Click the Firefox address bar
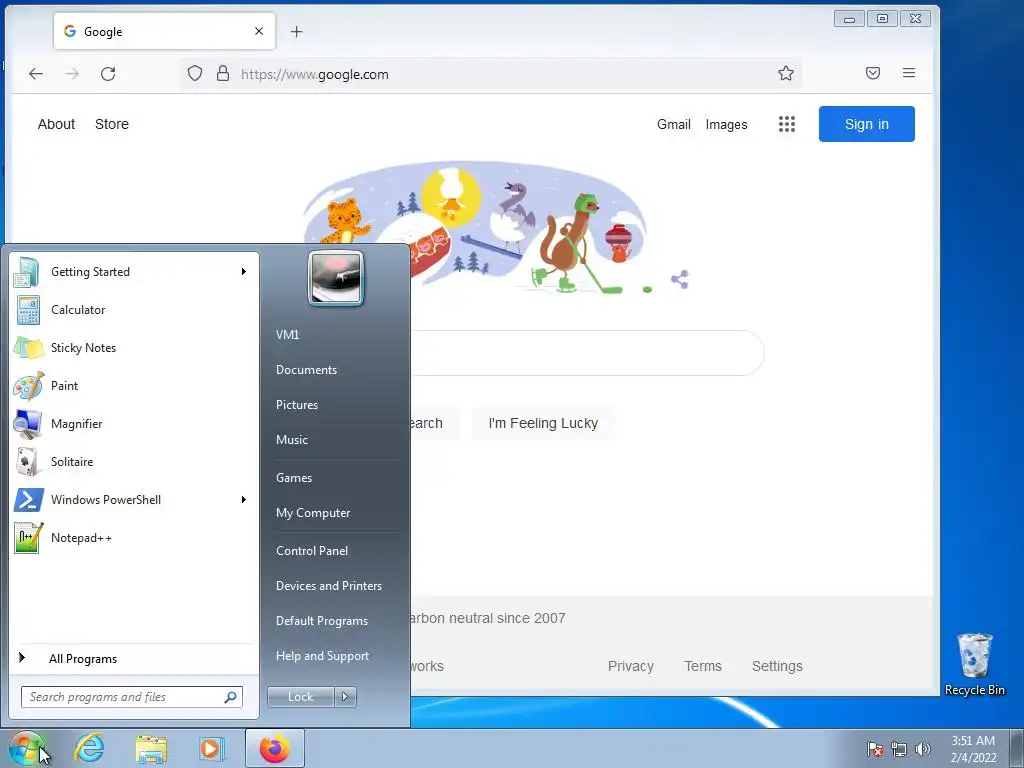 click(490, 74)
